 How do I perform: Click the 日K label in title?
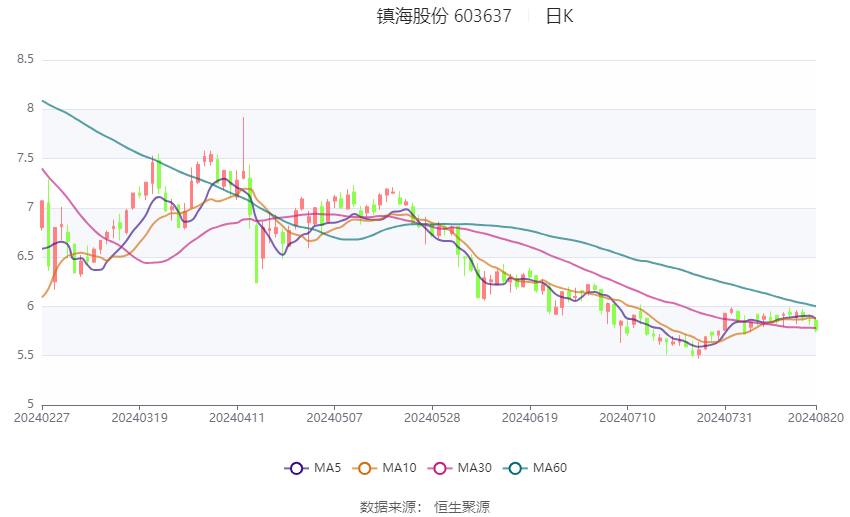[x=559, y=16]
